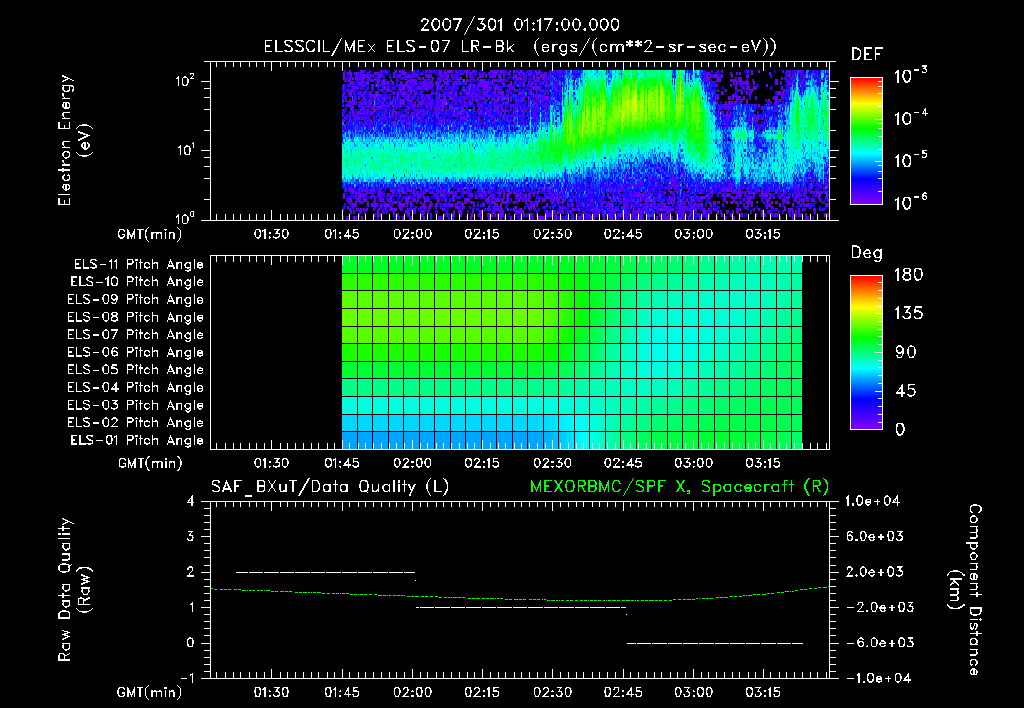The image size is (1024, 708).
Task: Click the 'Deg' colorbar title
Action: coord(867,253)
